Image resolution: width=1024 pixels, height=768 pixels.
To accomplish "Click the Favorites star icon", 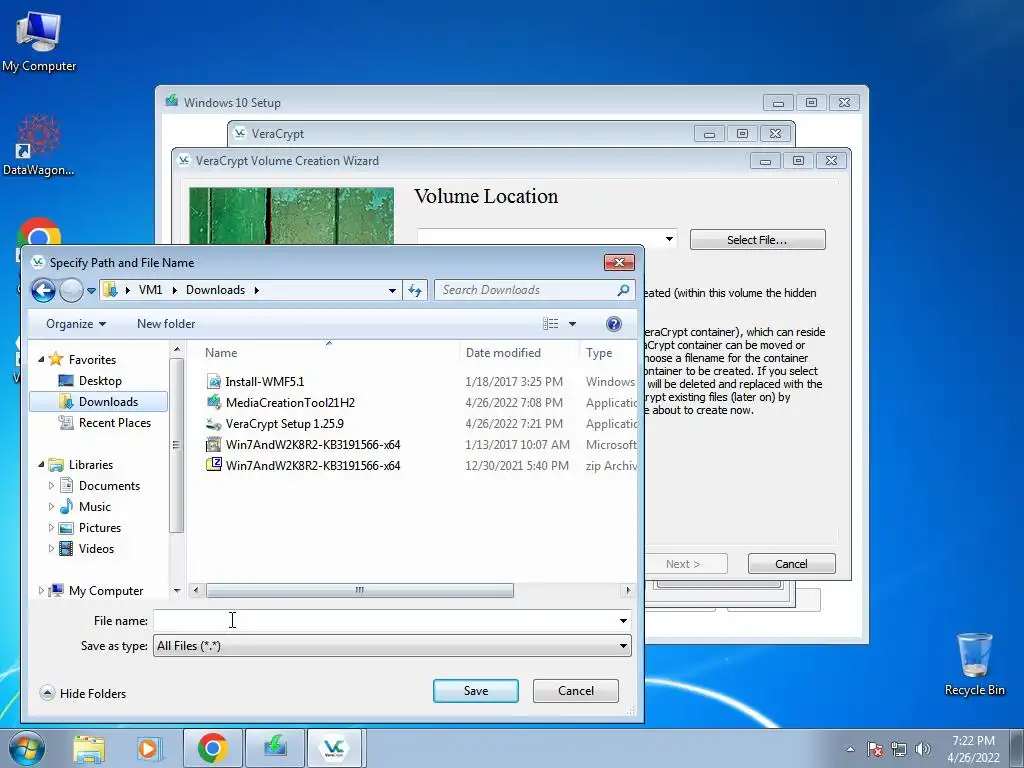I will point(56,359).
